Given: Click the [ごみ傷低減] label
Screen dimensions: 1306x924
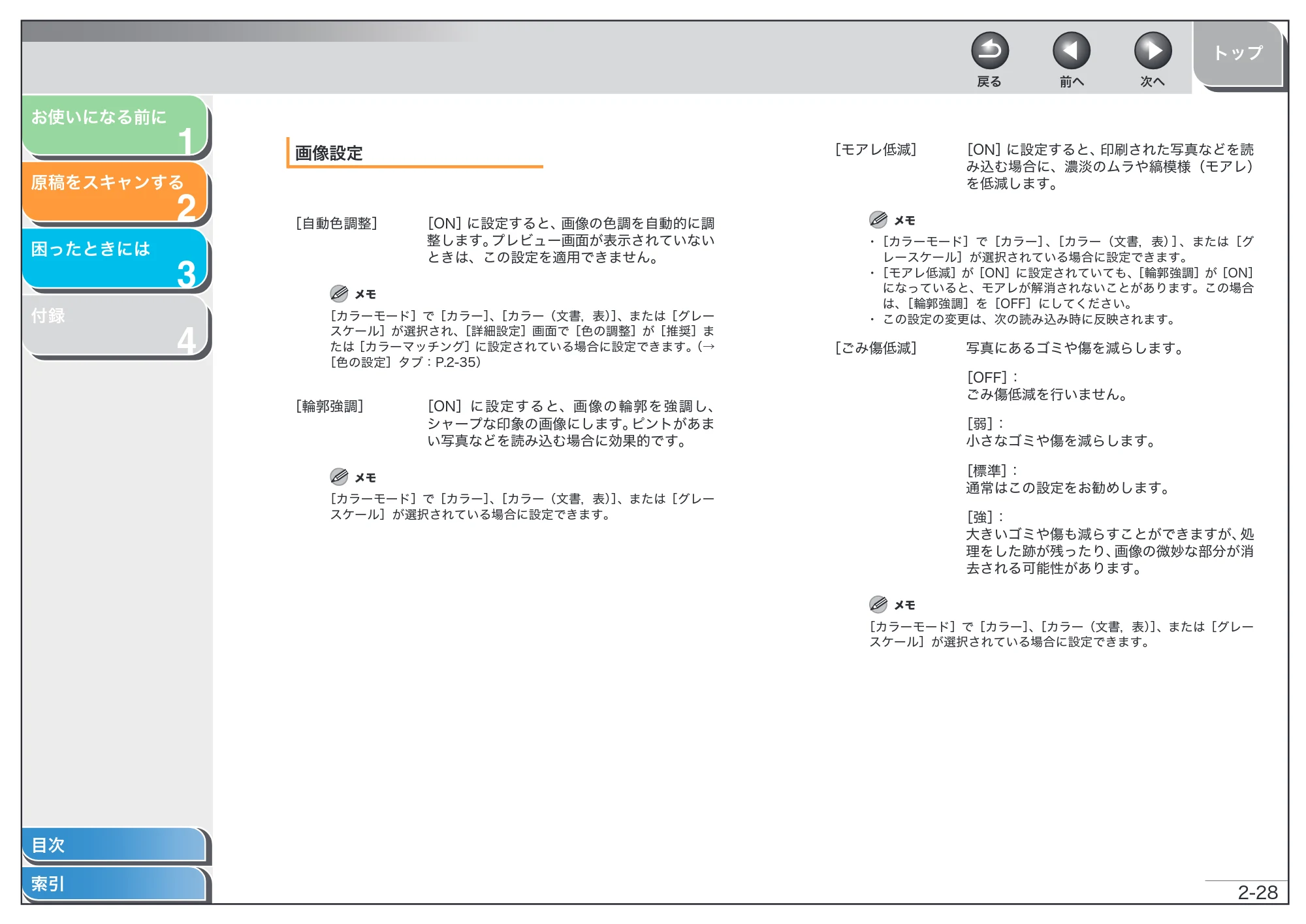Looking at the screenshot, I should [x=876, y=348].
